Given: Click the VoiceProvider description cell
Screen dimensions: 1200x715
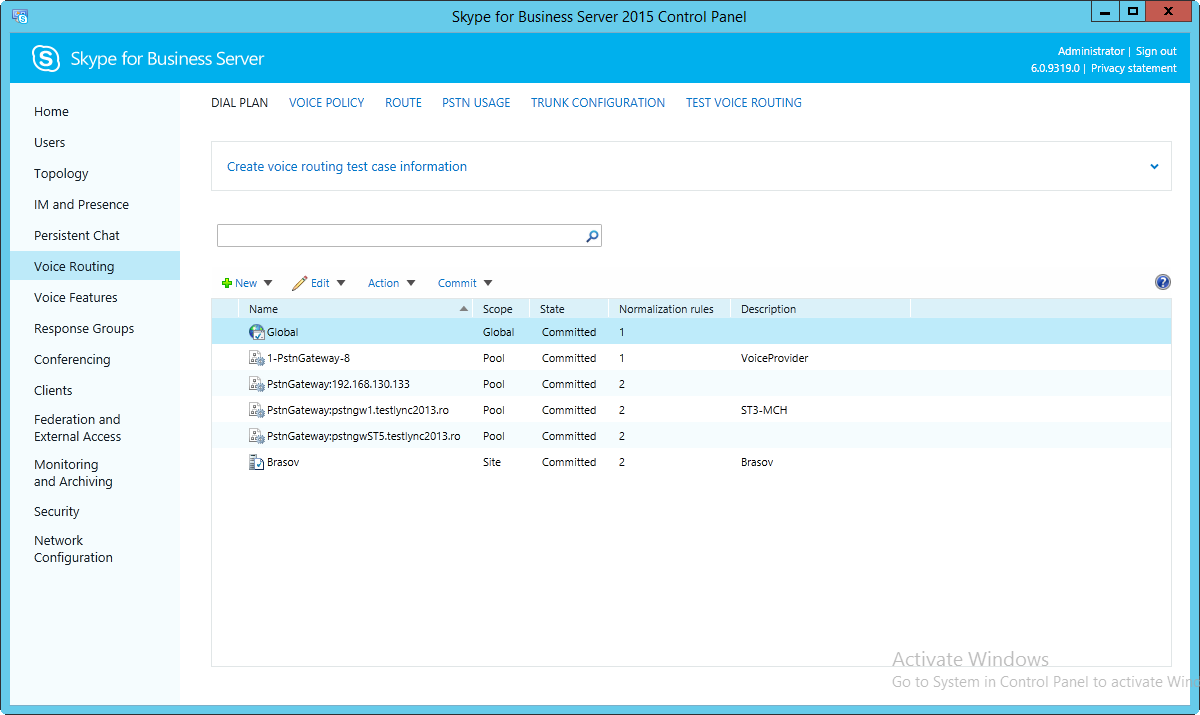Looking at the screenshot, I should coord(775,358).
